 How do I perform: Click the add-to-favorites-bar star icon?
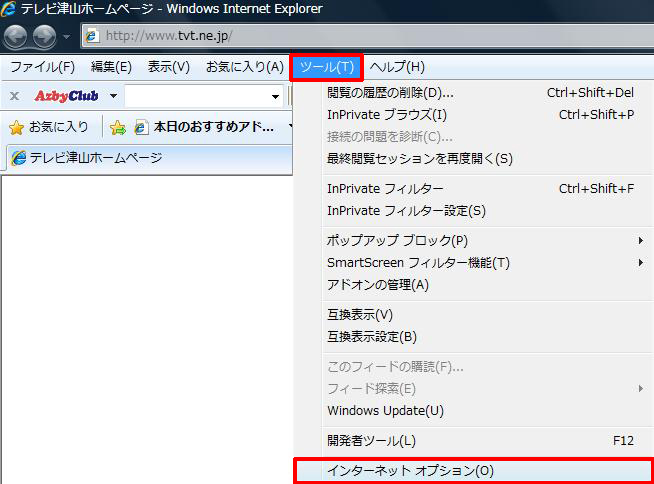(118, 127)
